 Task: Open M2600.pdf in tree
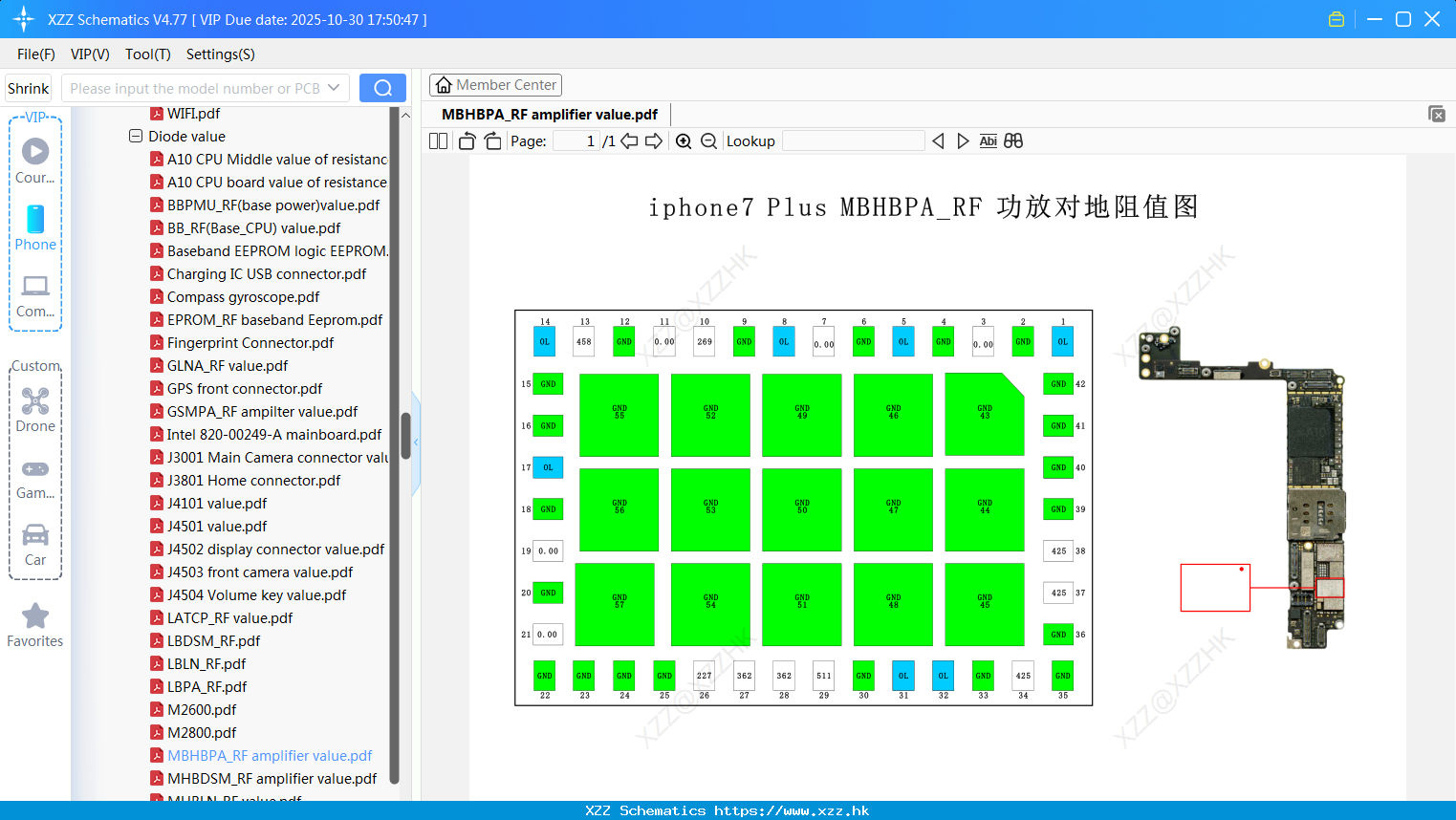194,710
